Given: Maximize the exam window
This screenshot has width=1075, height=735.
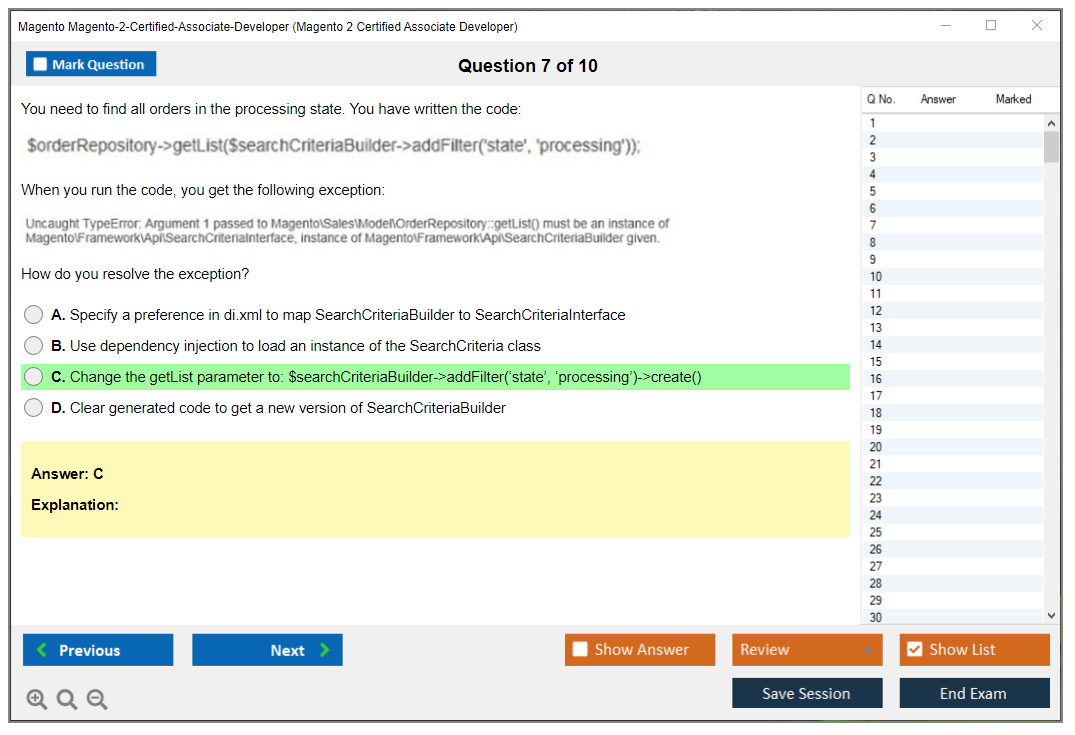Looking at the screenshot, I should 991,26.
